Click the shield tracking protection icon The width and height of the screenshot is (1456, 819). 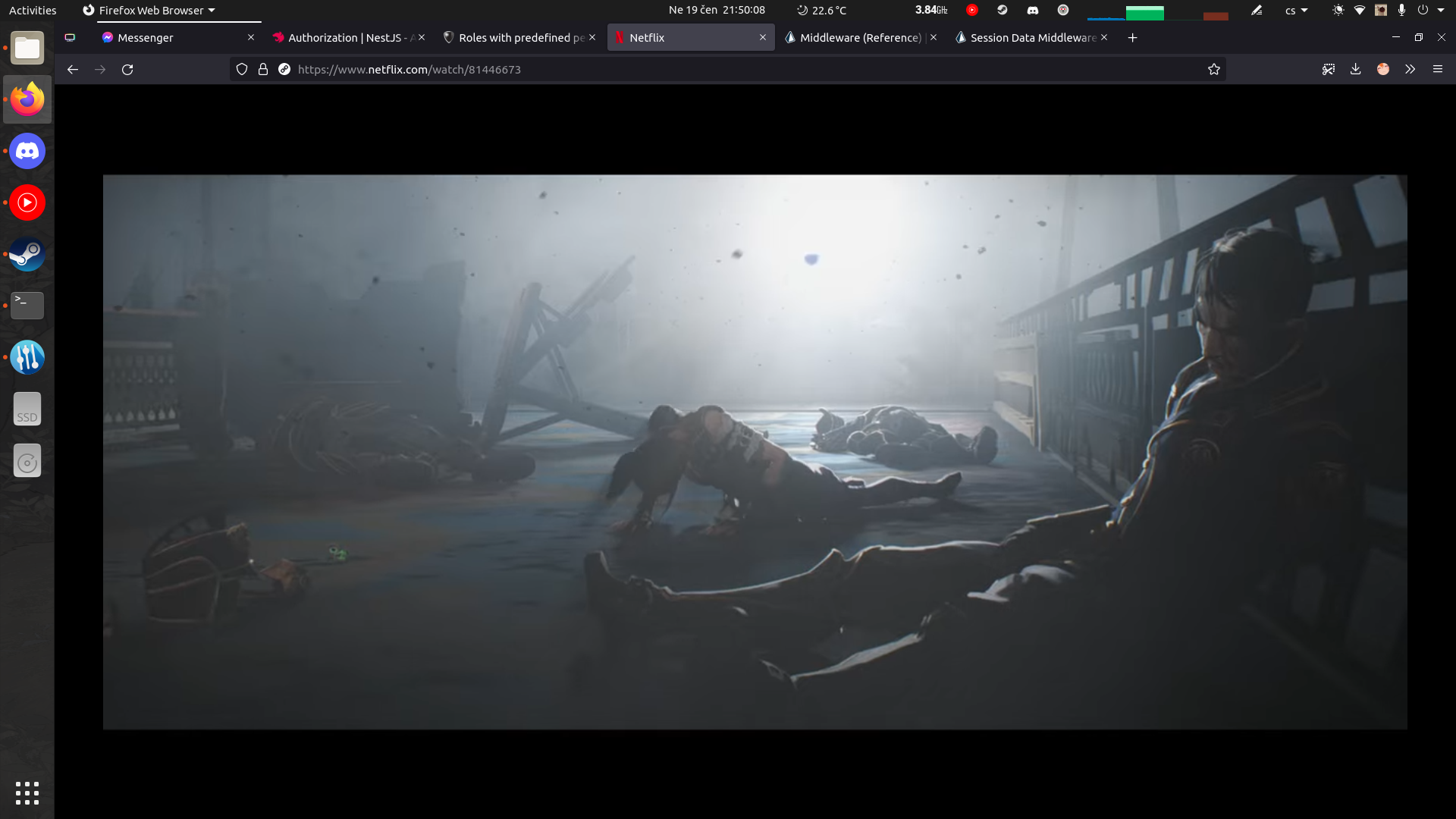242,69
